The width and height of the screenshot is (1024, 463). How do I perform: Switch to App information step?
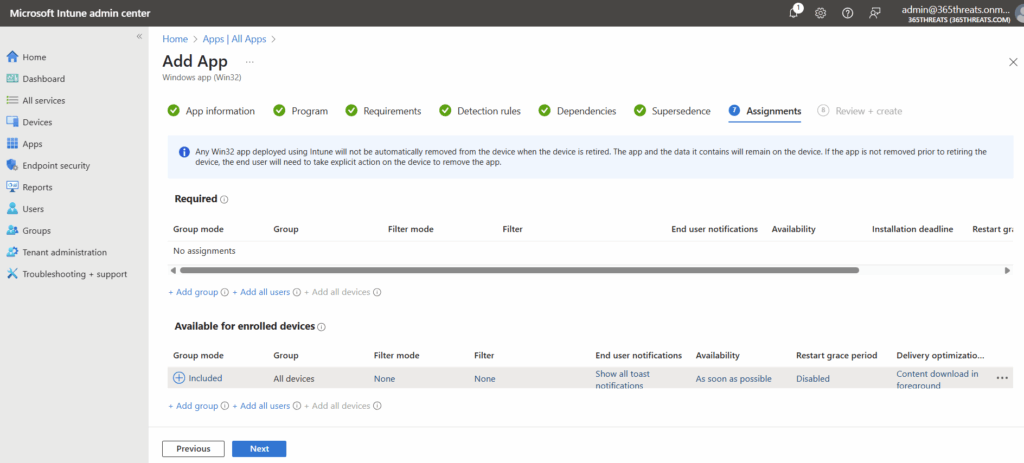(x=212, y=111)
